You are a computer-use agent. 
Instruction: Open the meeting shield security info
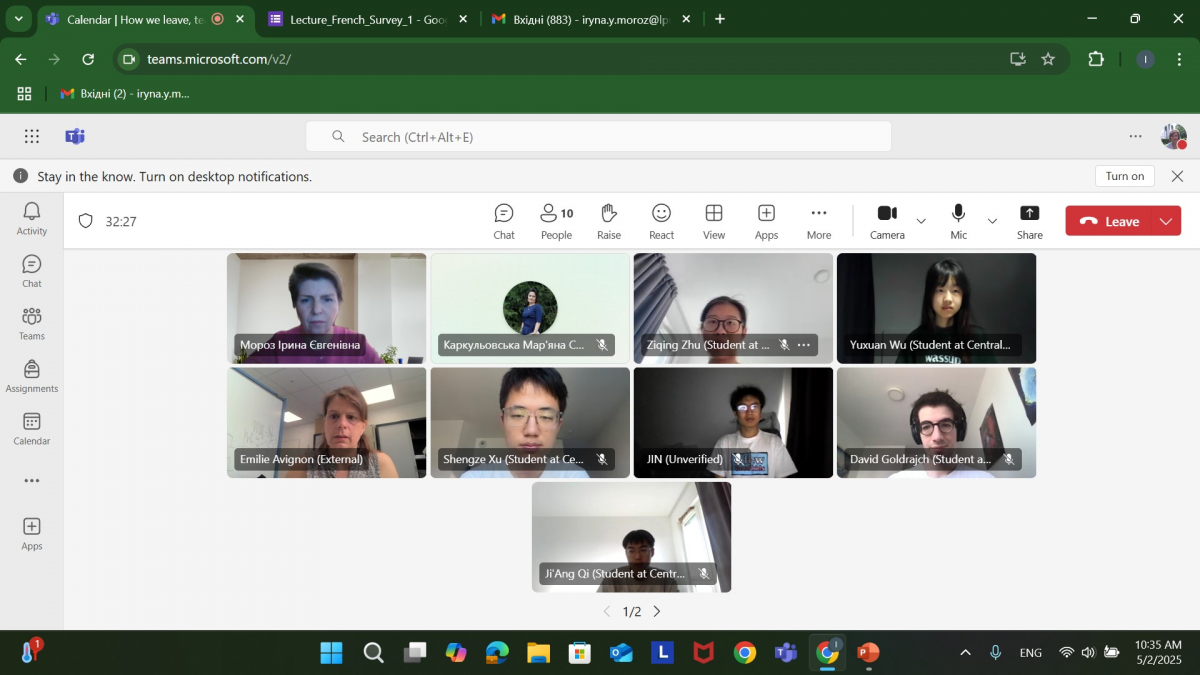coord(86,221)
